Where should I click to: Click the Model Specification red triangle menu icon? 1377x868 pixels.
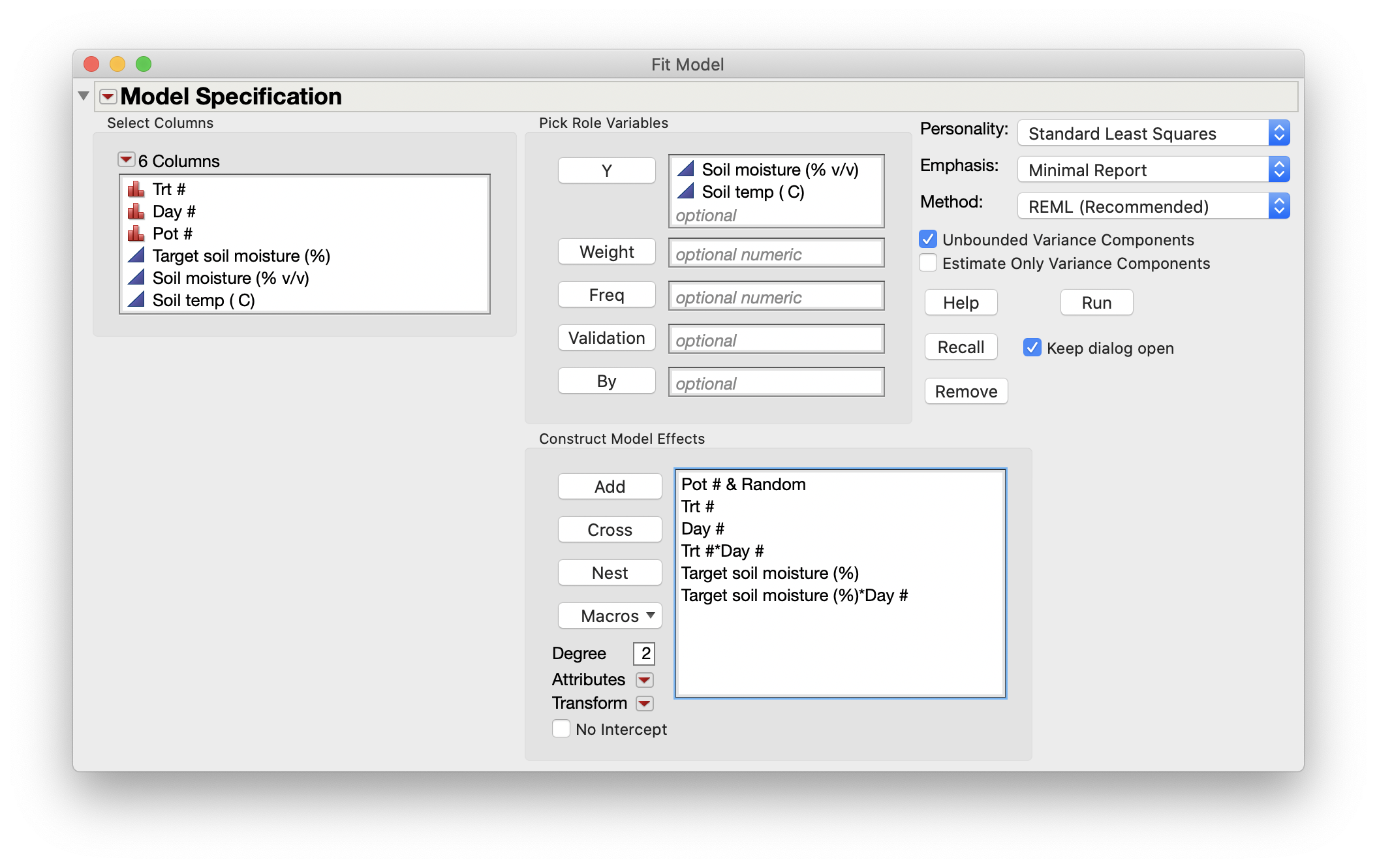[x=108, y=97]
